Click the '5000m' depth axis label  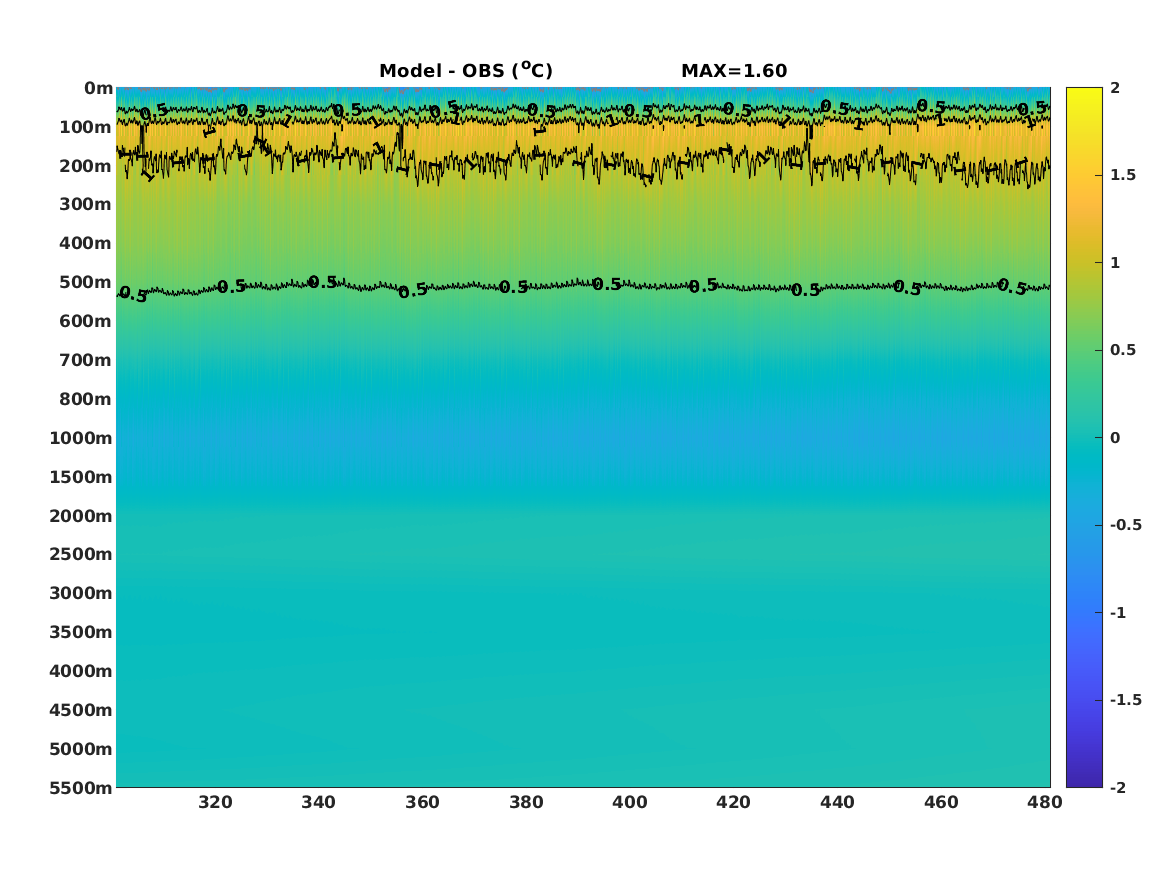(81, 749)
